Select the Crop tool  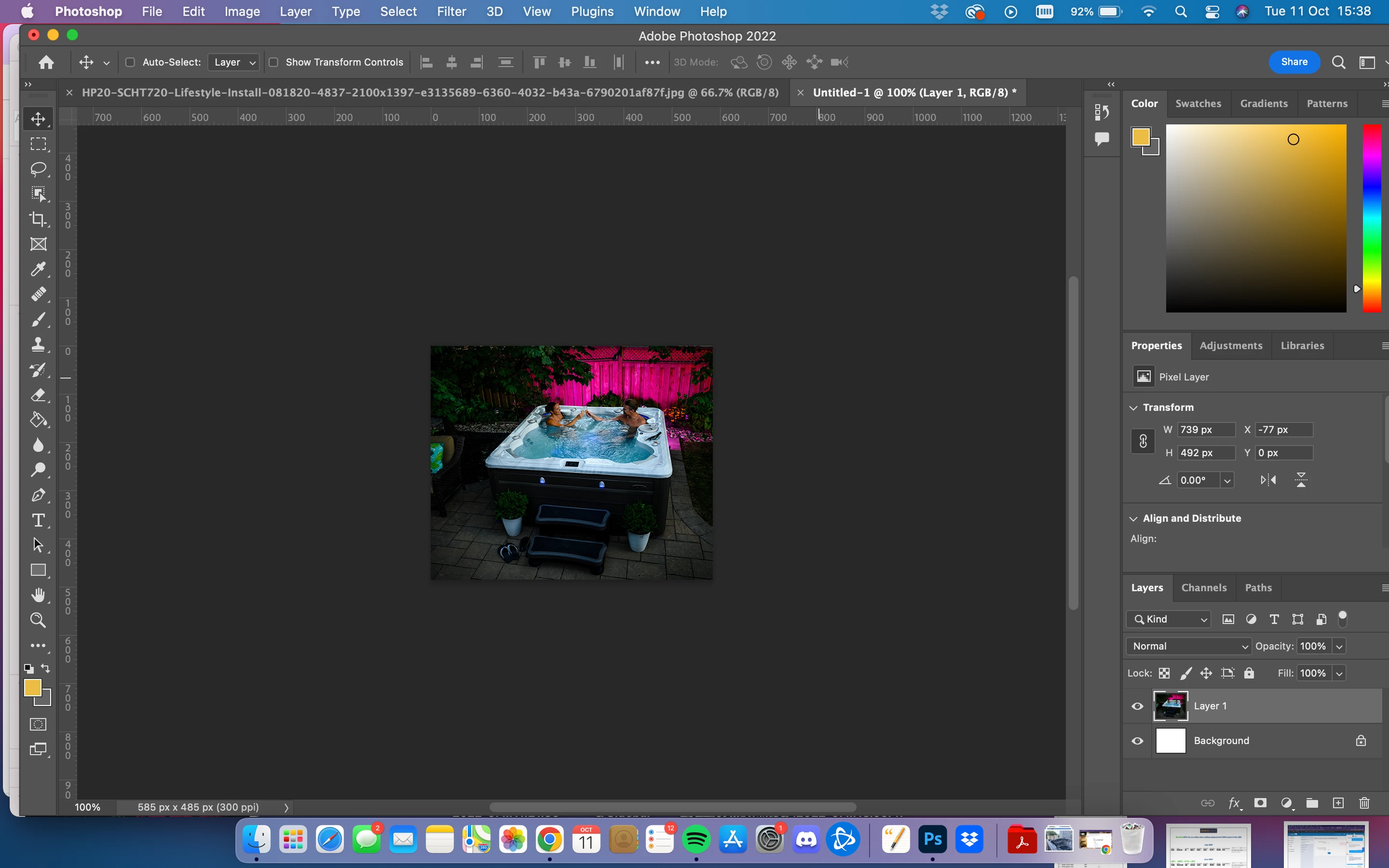click(39, 219)
